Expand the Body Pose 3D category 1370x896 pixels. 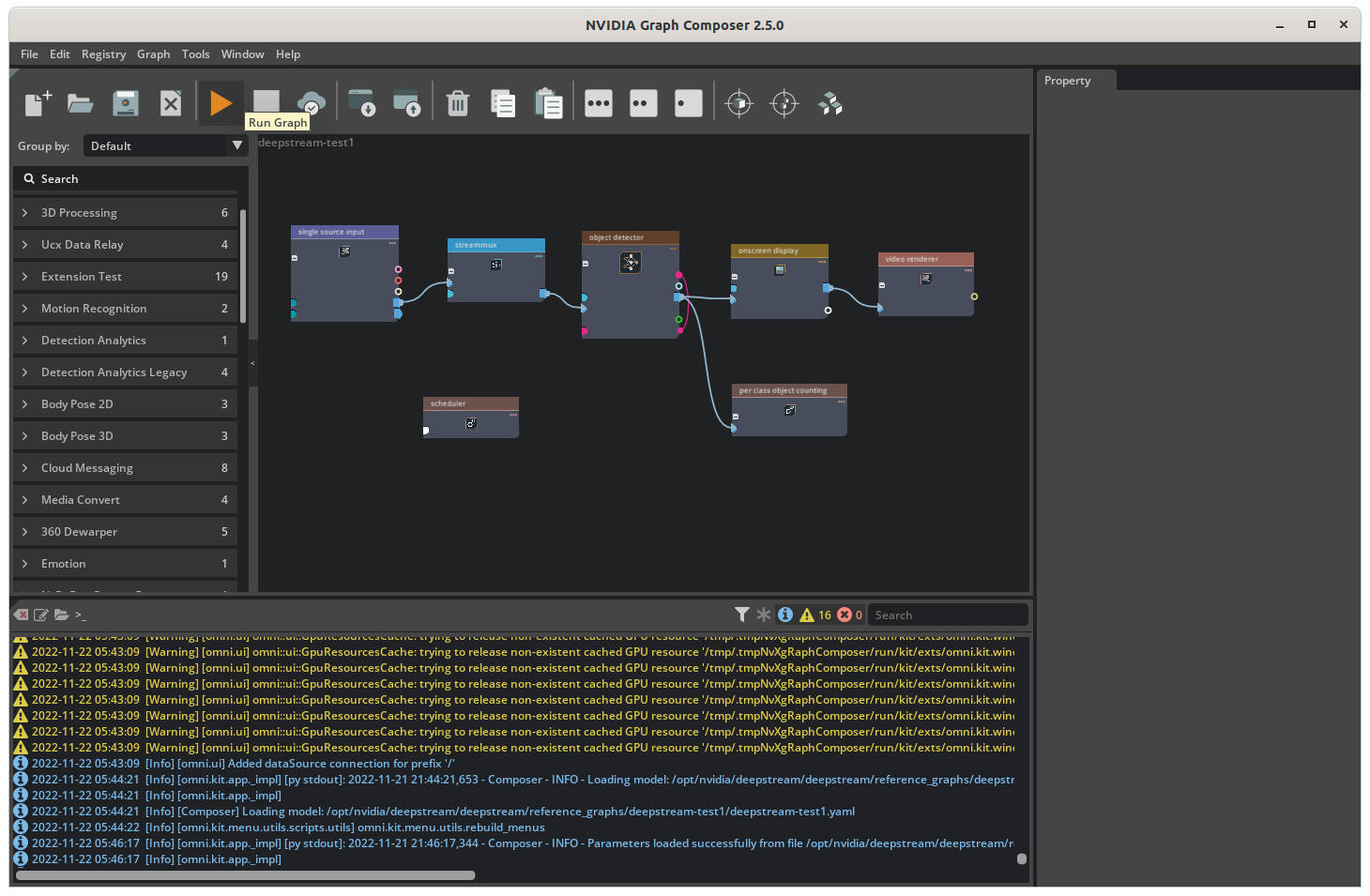point(125,436)
